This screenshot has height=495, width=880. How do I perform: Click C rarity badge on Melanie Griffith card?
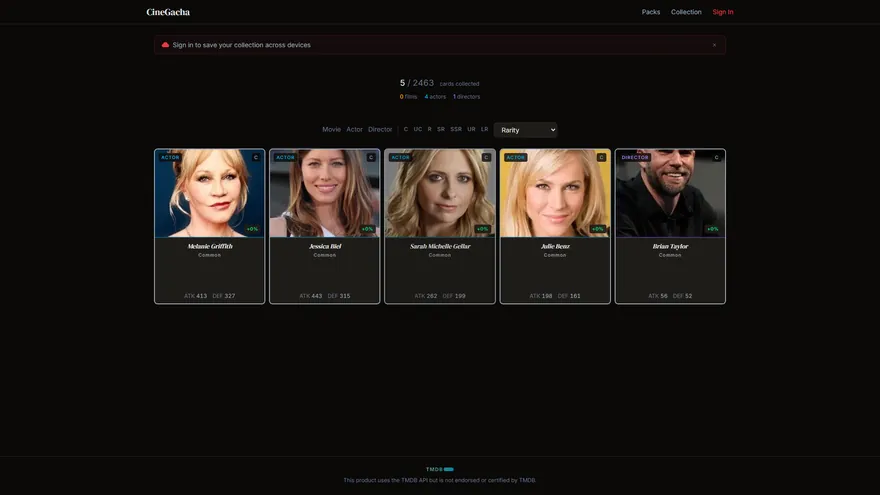pos(256,157)
